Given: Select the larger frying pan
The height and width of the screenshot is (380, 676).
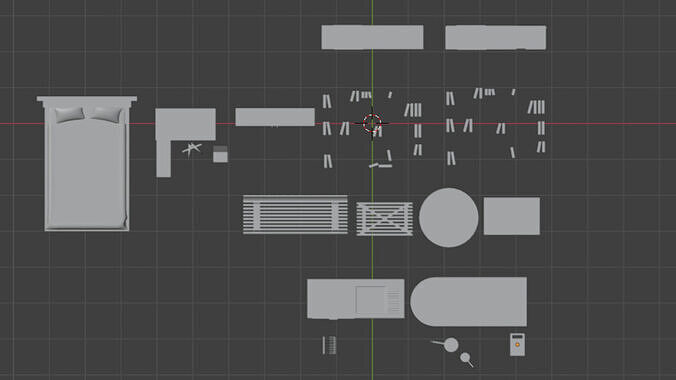Looking at the screenshot, I should coord(450,345).
